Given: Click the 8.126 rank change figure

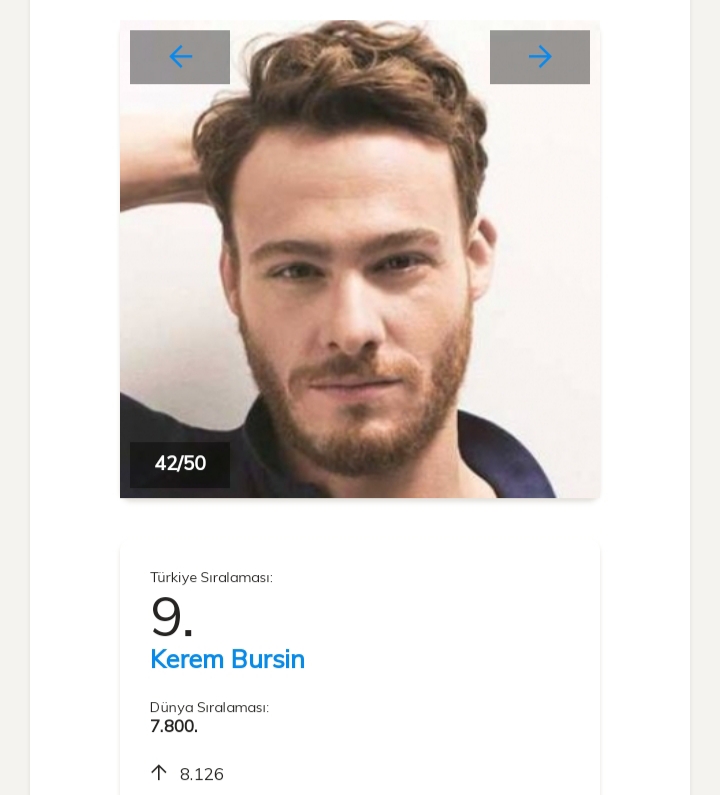Looking at the screenshot, I should coord(202,775).
